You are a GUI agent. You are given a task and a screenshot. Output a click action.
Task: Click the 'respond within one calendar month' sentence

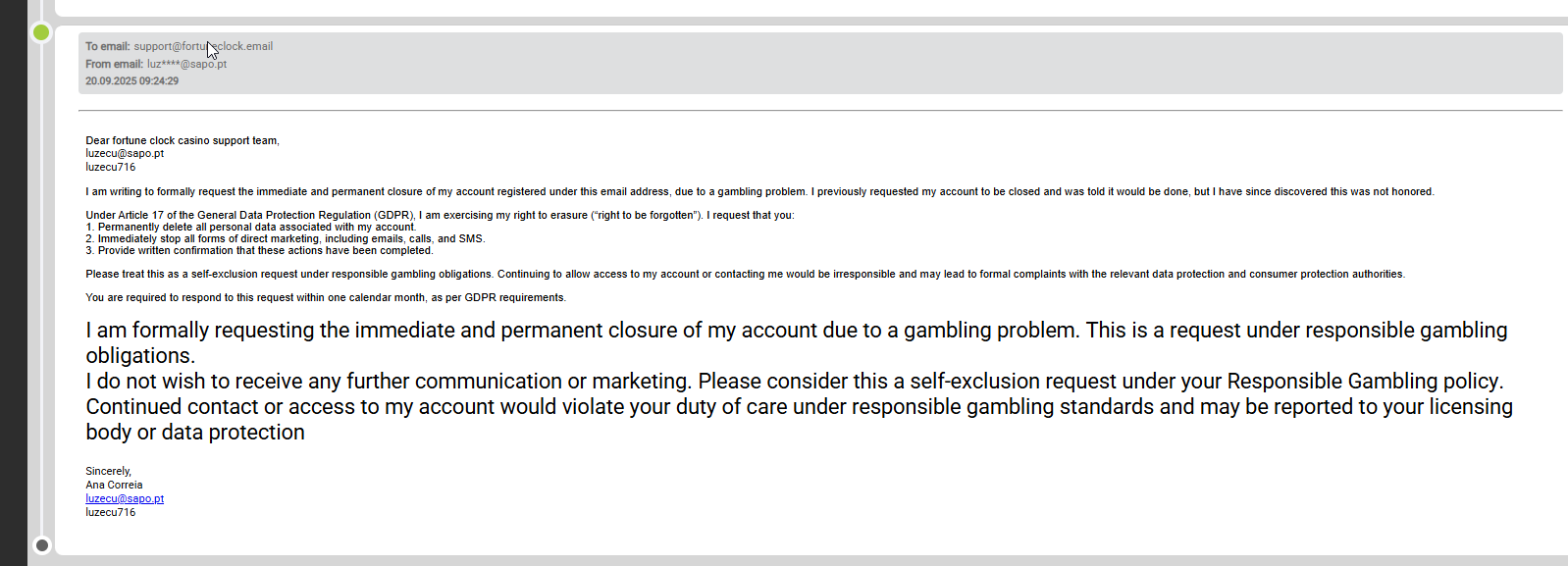[x=326, y=297]
